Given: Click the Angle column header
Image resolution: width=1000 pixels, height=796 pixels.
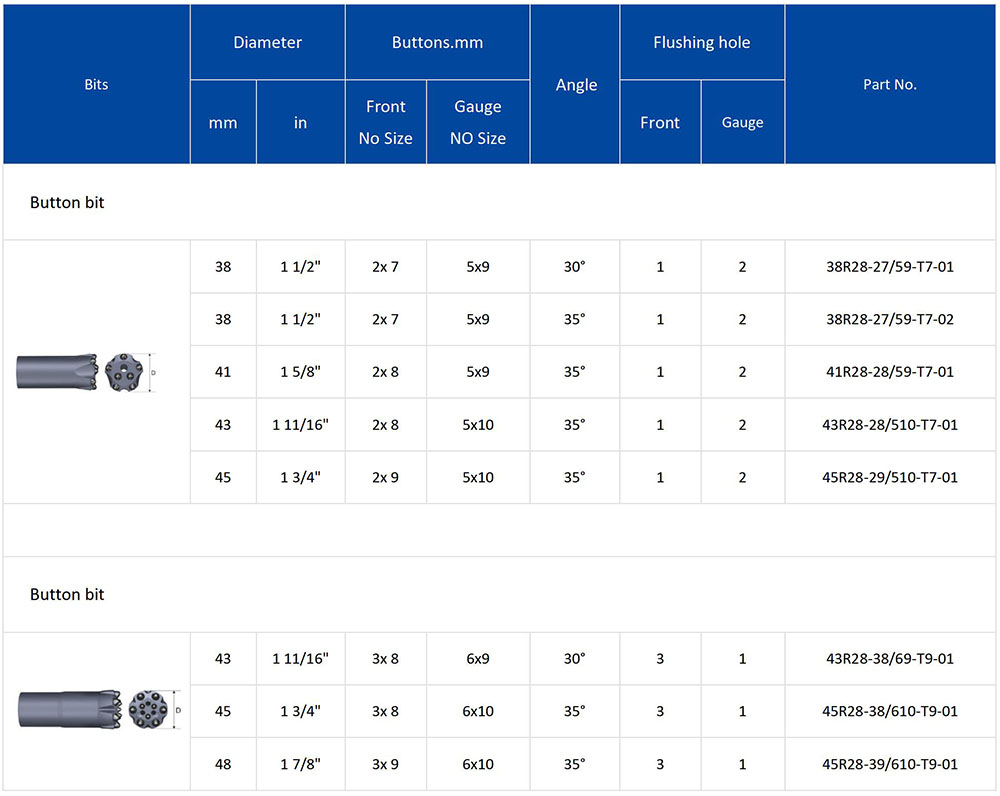Looking at the screenshot, I should point(576,85).
